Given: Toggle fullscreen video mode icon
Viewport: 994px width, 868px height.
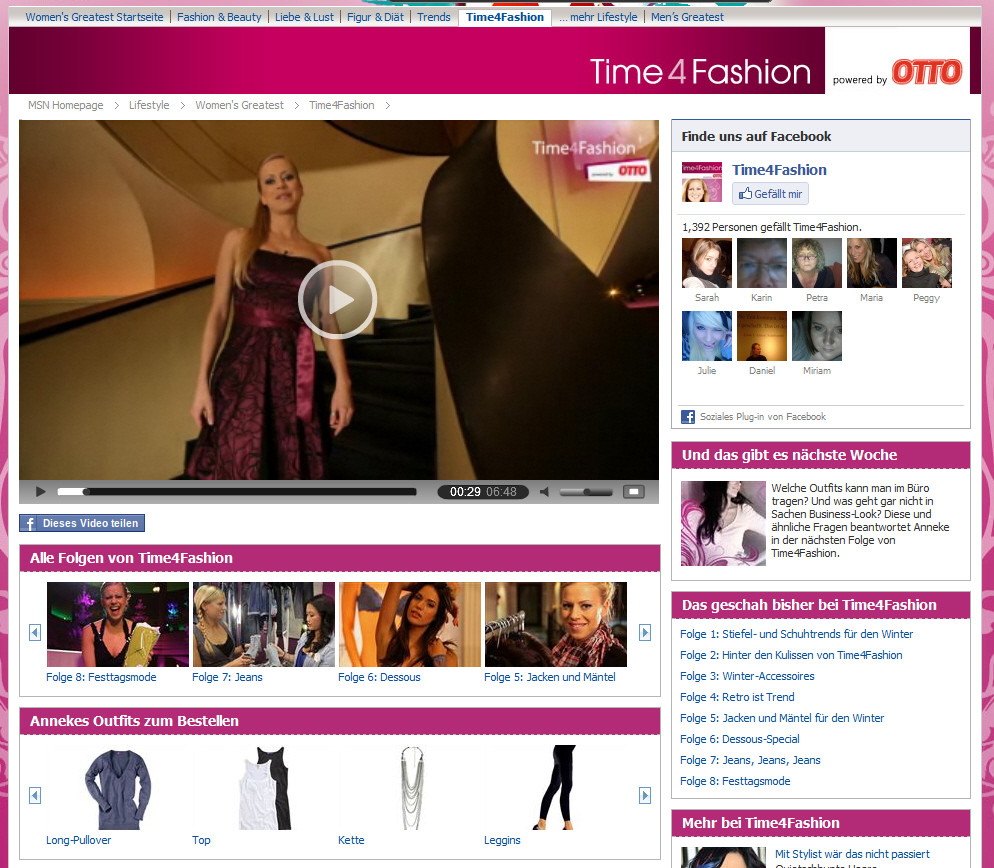Looking at the screenshot, I should tap(633, 492).
